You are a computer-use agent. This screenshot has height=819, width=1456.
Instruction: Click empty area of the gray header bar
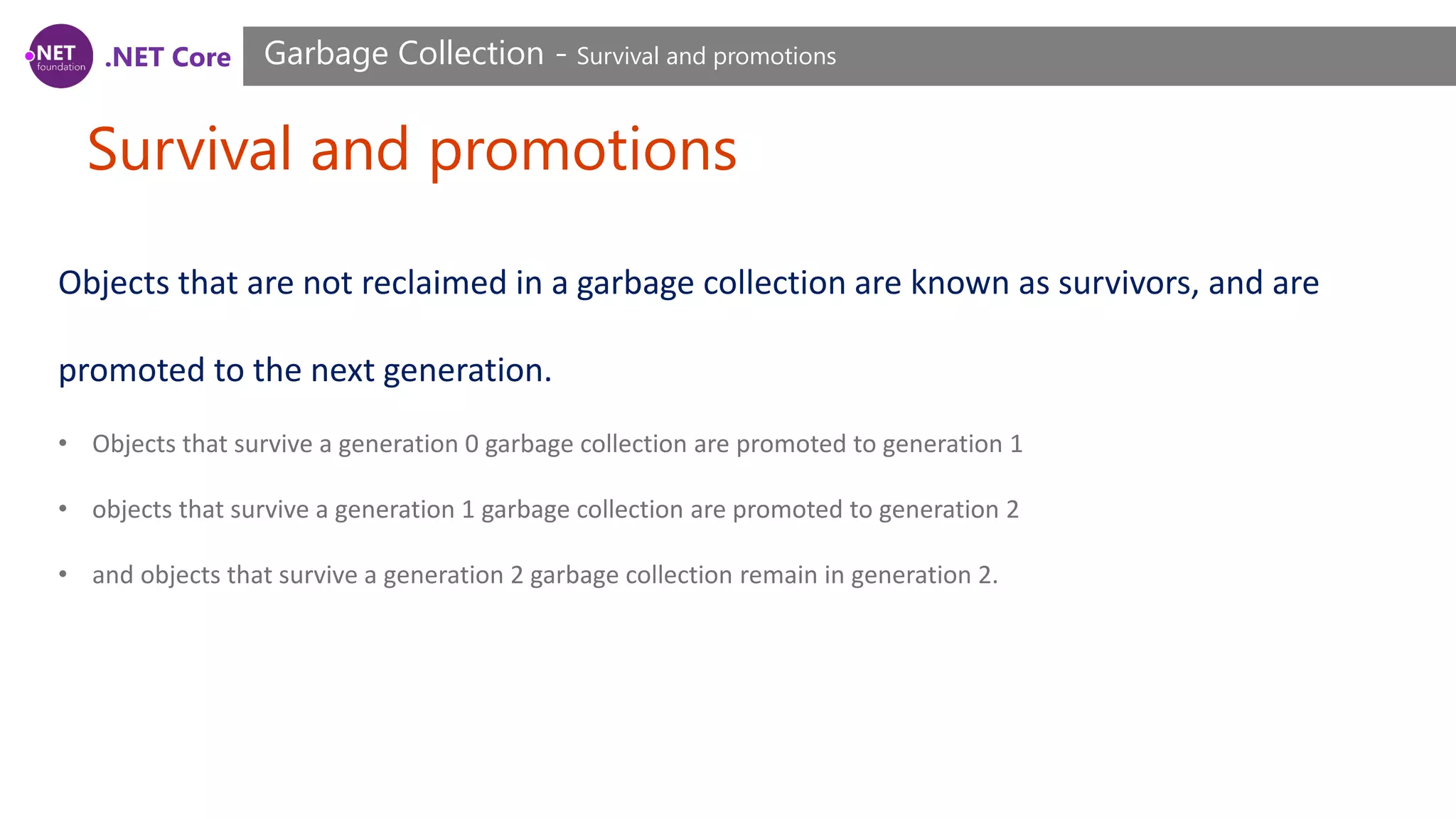pyautogui.click(x=1137, y=56)
